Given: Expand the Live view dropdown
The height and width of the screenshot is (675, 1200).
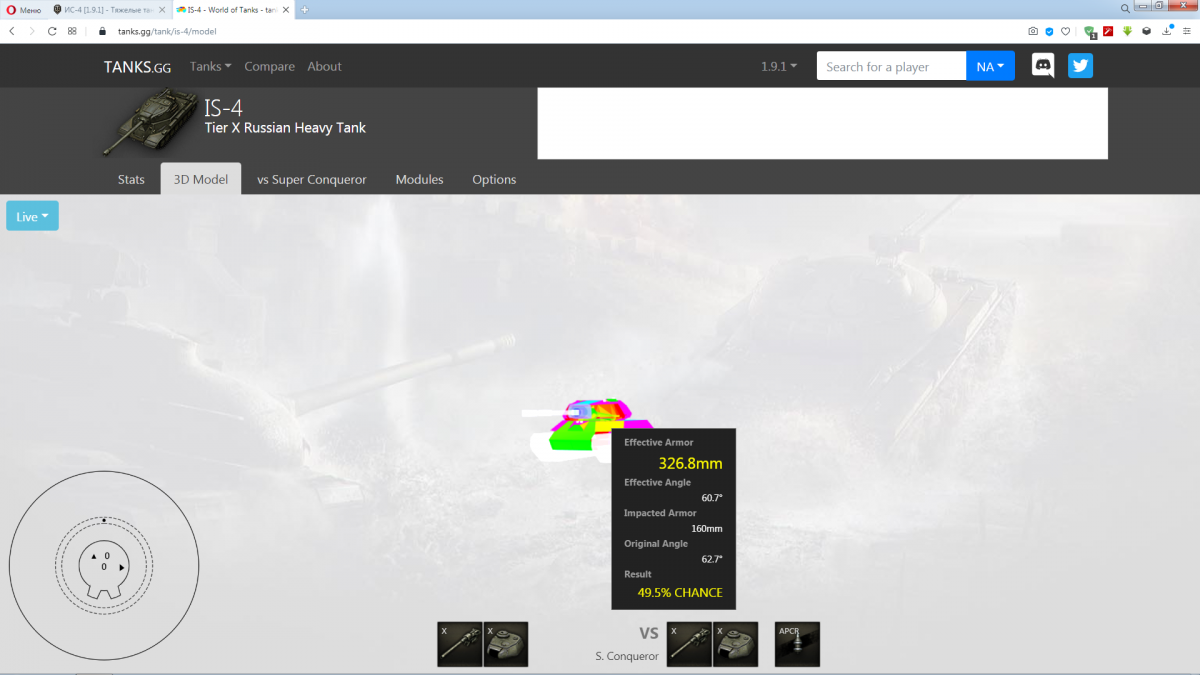Looking at the screenshot, I should [x=32, y=216].
